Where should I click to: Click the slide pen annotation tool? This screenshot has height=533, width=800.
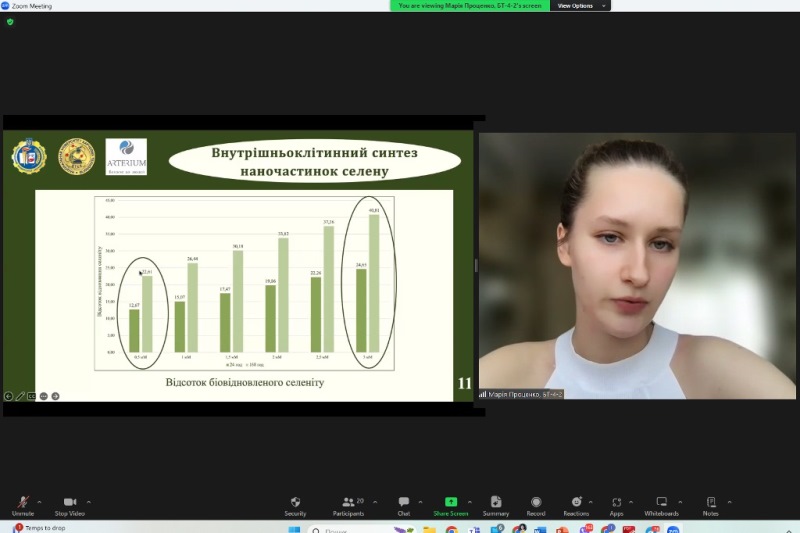click(x=20, y=396)
